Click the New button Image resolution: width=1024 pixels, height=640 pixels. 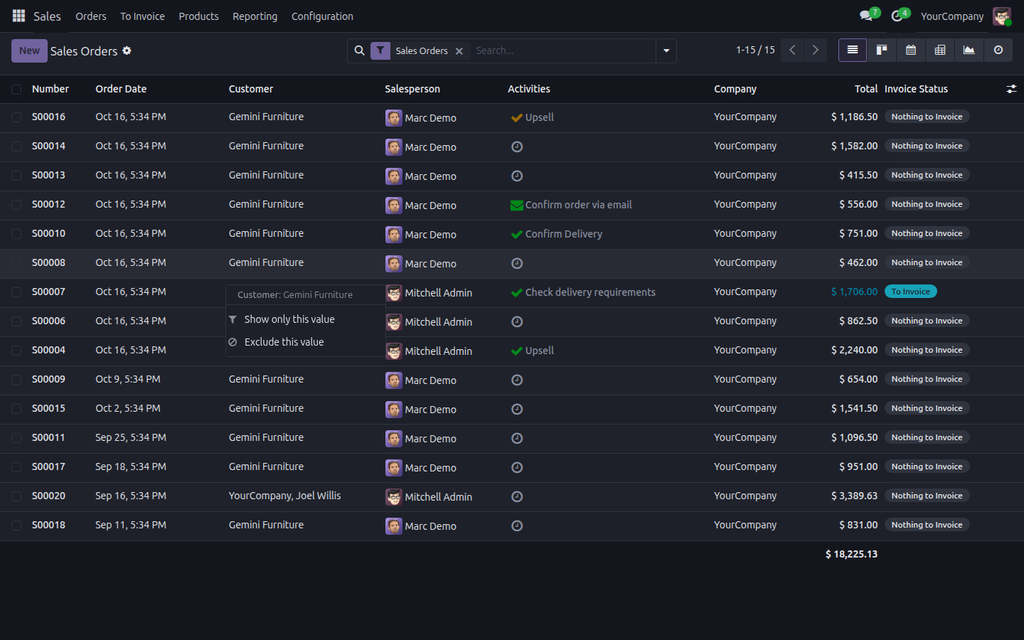pos(29,50)
